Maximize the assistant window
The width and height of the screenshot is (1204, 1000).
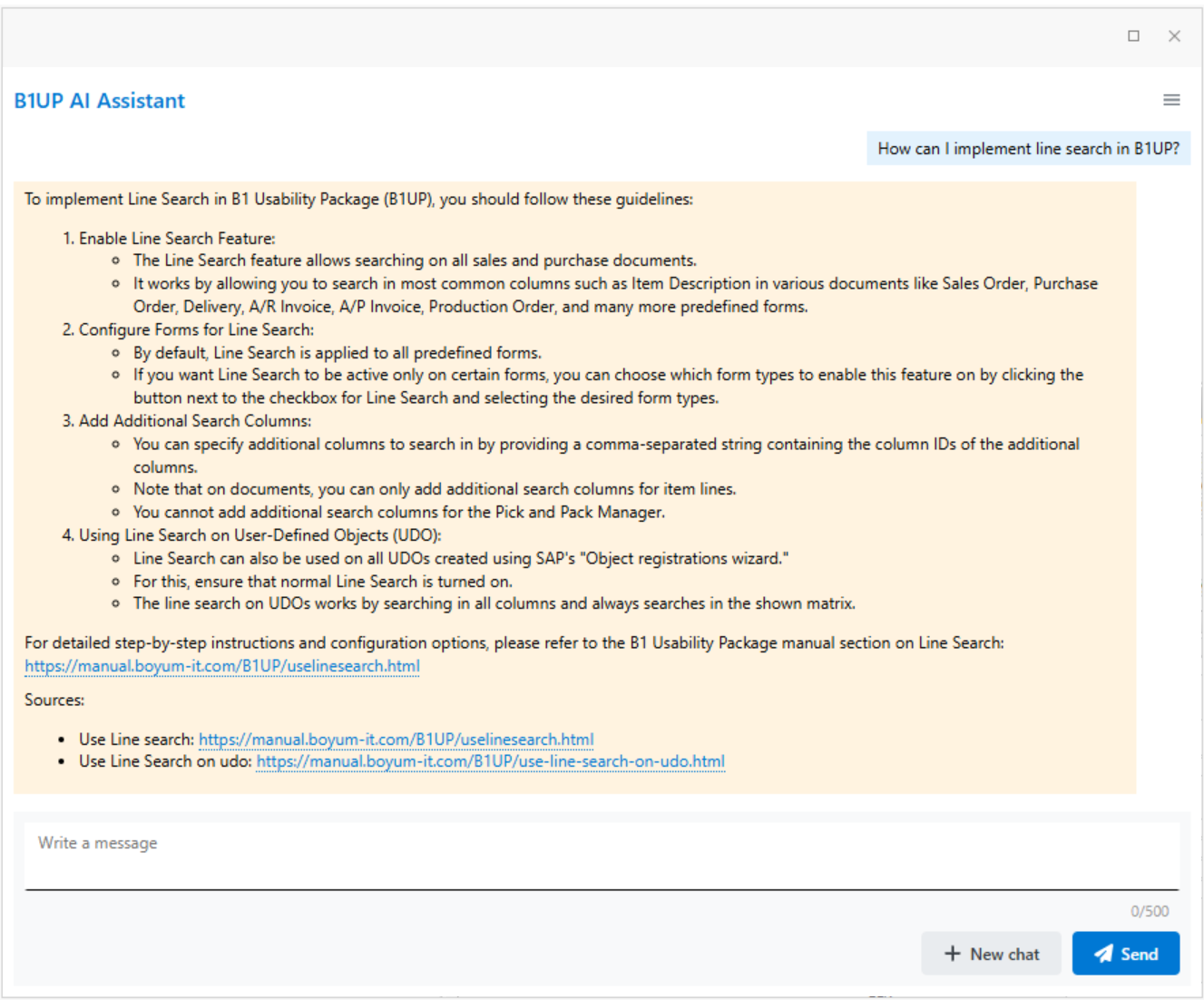(1133, 36)
